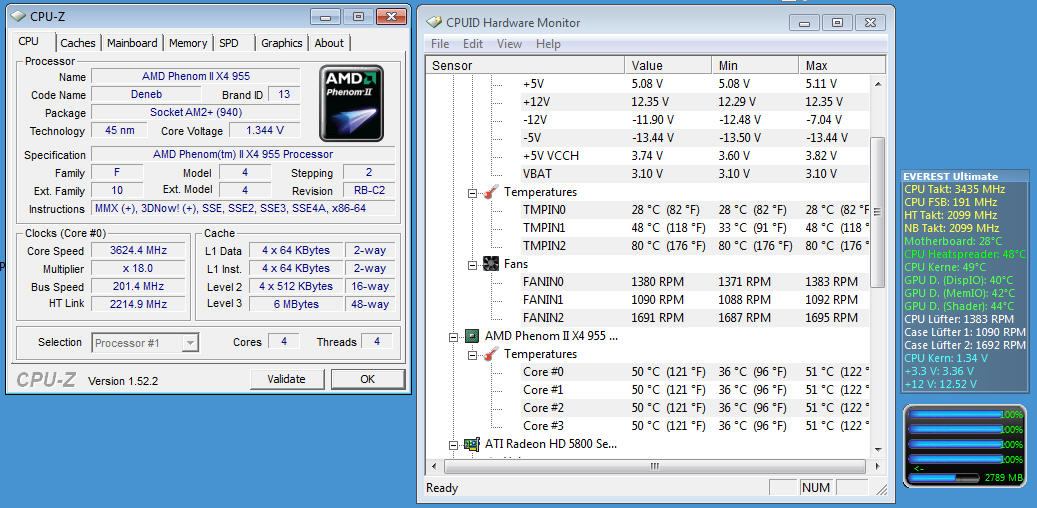Image resolution: width=1037 pixels, height=508 pixels.
Task: Open the Processor #1 selection dropdown
Action: point(190,343)
